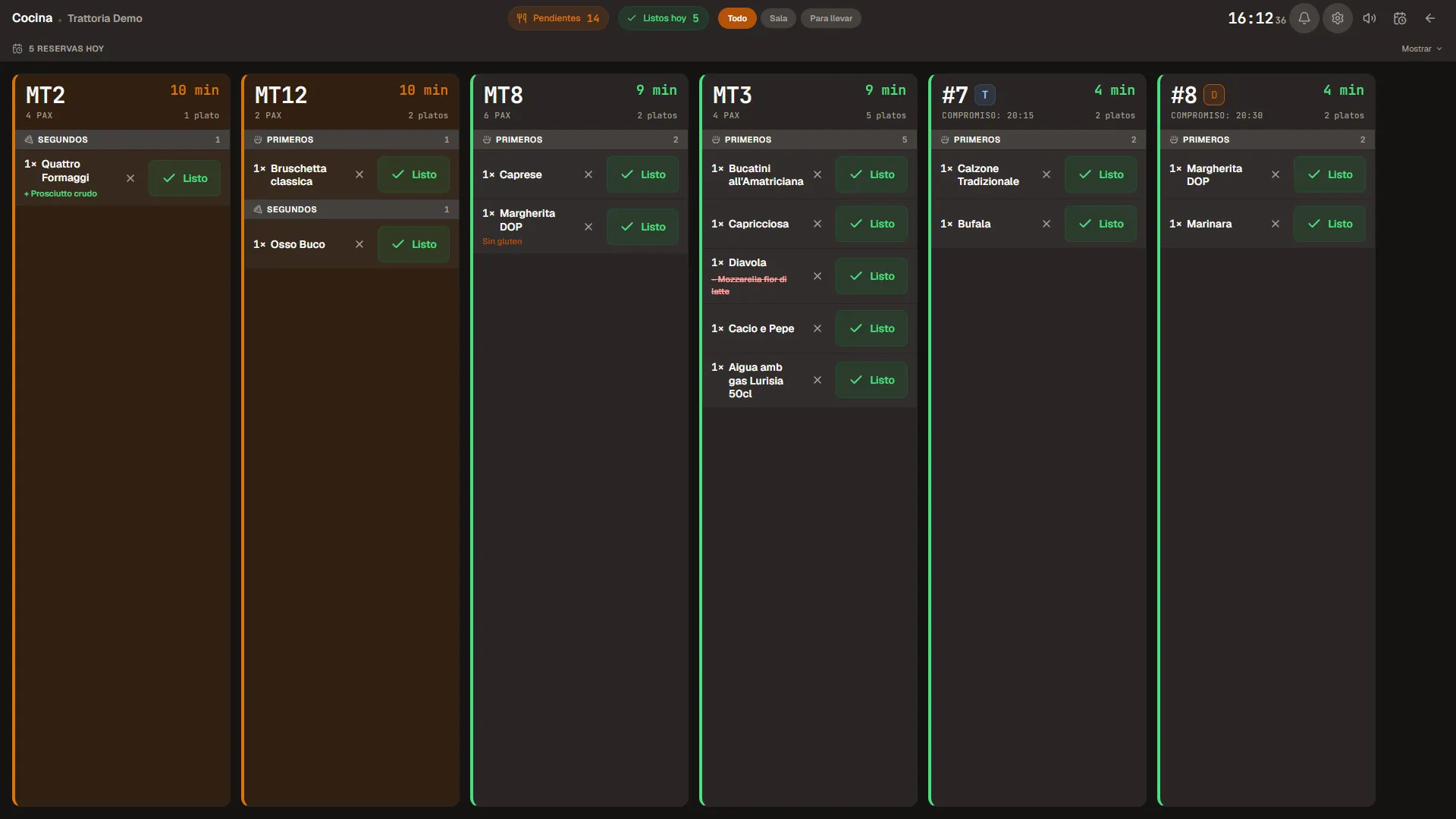The width and height of the screenshot is (1456, 819).
Task: Go back with the arrow icon
Action: coord(1430,18)
